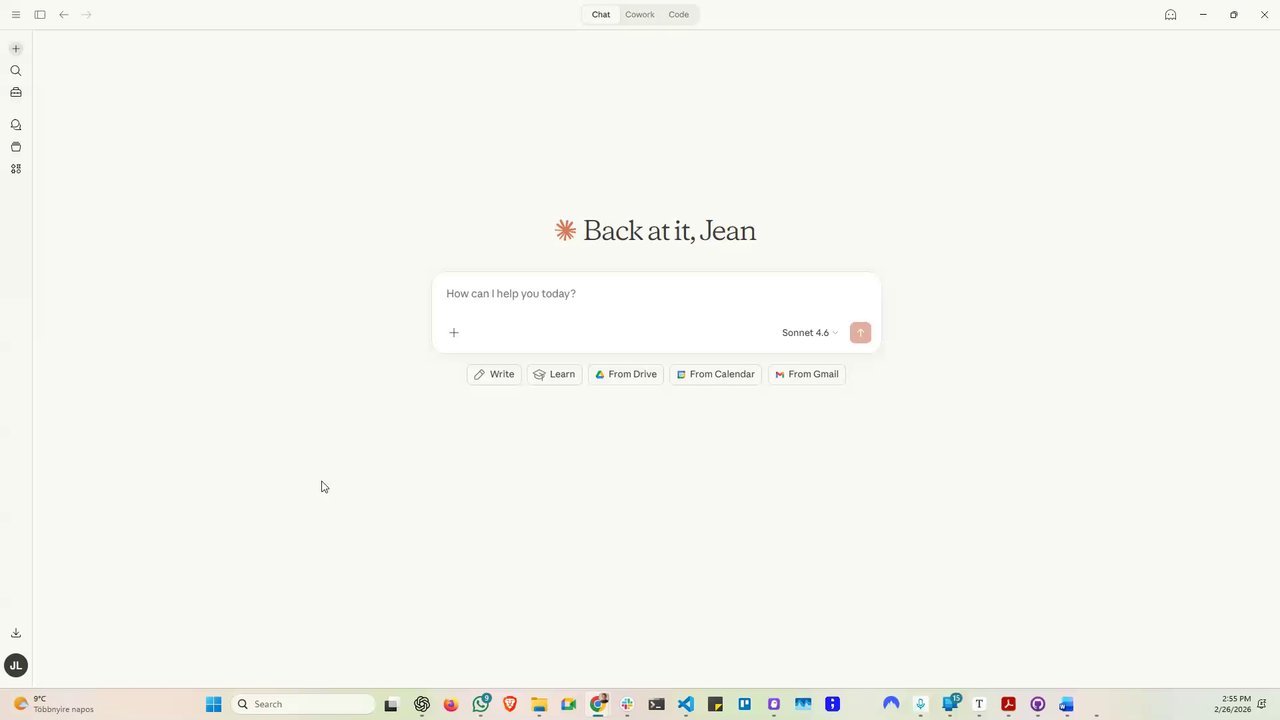This screenshot has width=1280, height=720.
Task: Open ChatGPT from the taskbar
Action: point(422,704)
